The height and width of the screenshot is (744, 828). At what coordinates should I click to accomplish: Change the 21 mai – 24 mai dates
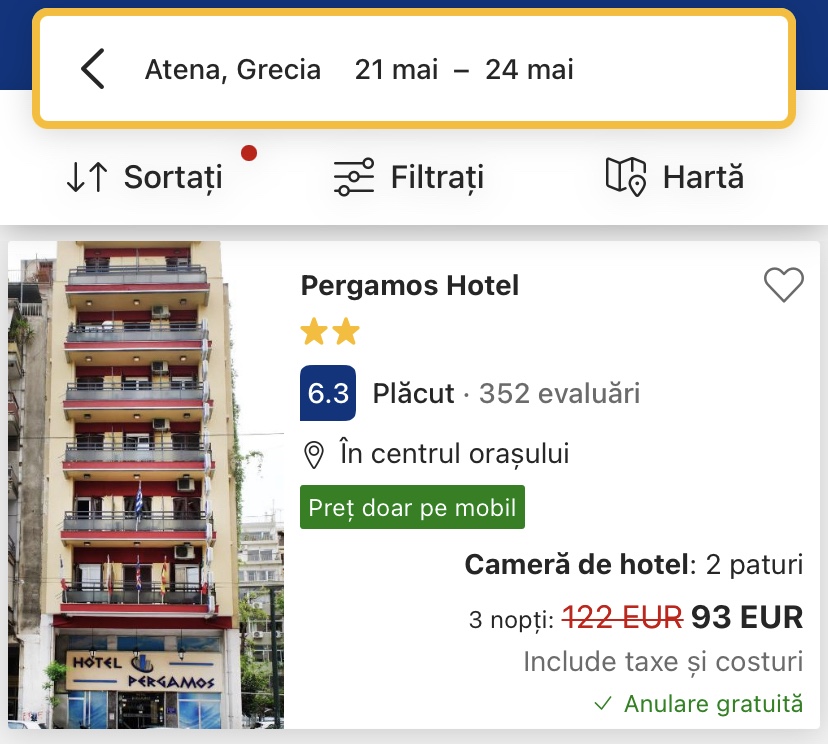pyautogui.click(x=464, y=70)
